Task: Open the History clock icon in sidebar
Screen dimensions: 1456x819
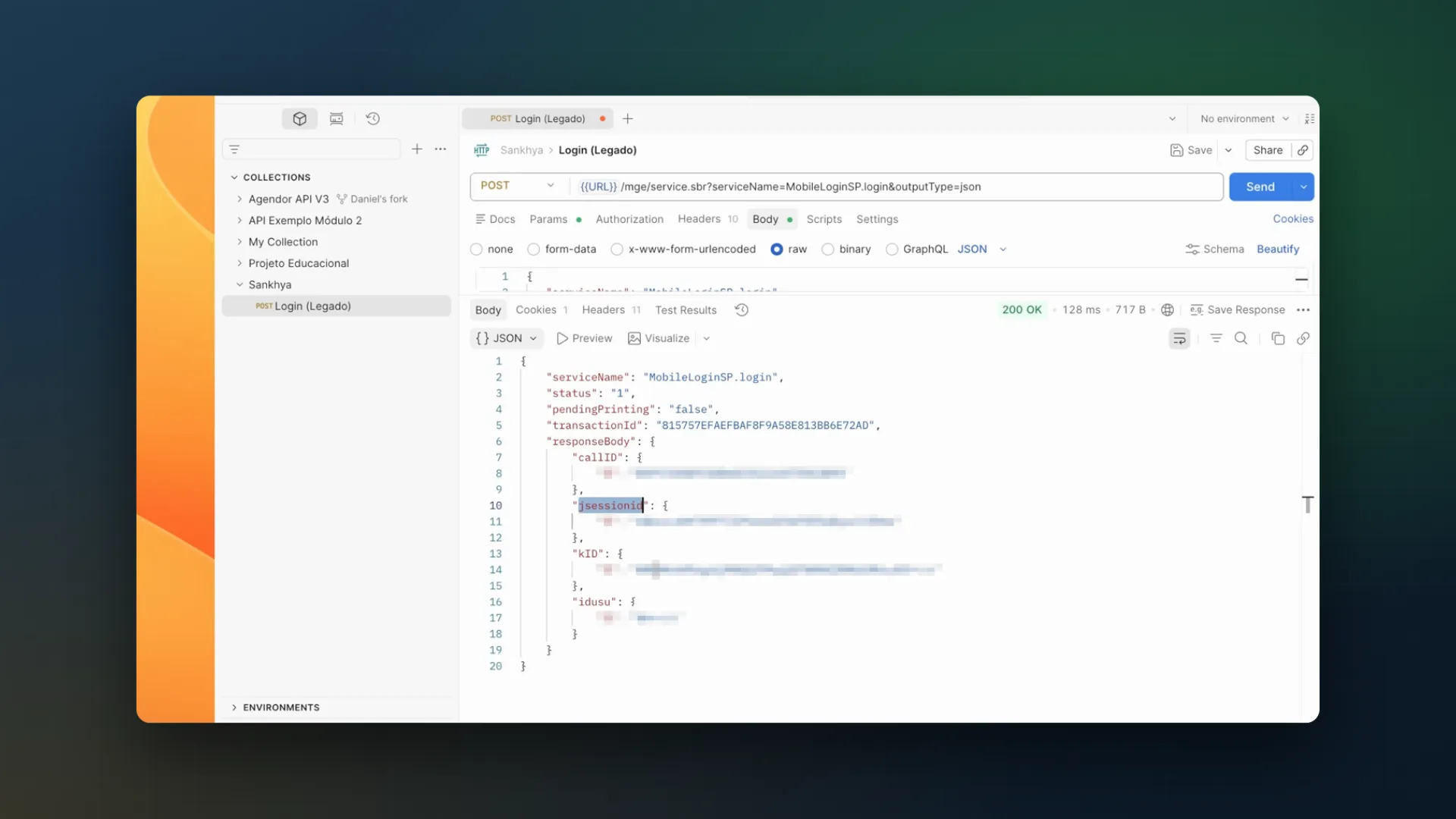Action: pos(372,118)
